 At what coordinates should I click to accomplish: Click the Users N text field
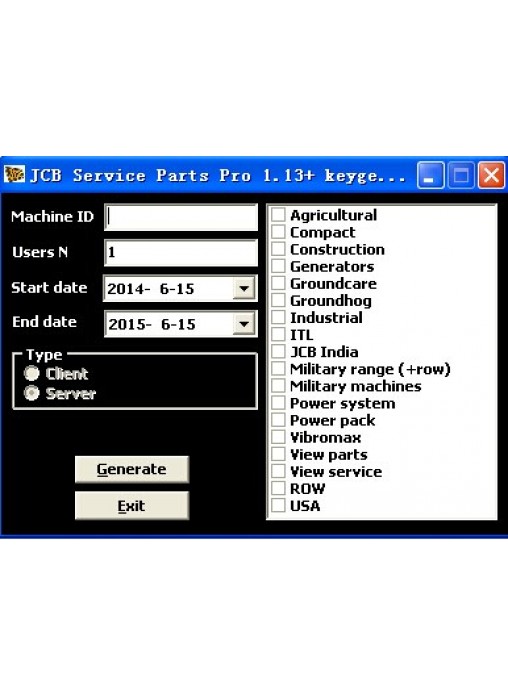tap(181, 253)
